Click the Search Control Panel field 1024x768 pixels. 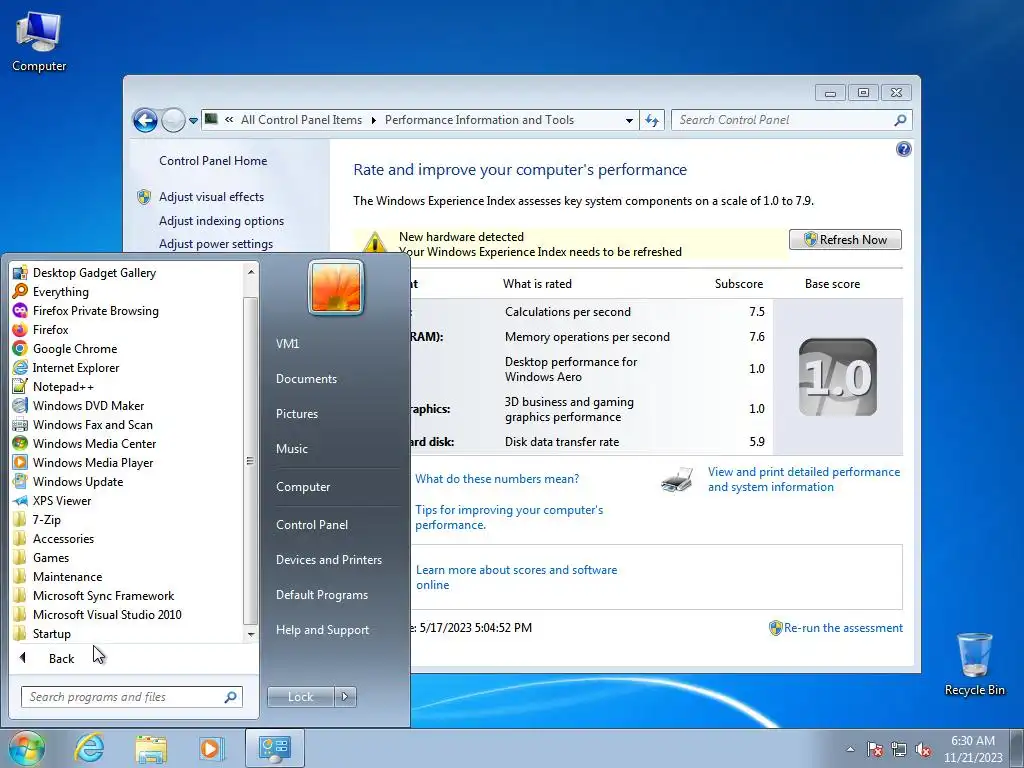[791, 120]
